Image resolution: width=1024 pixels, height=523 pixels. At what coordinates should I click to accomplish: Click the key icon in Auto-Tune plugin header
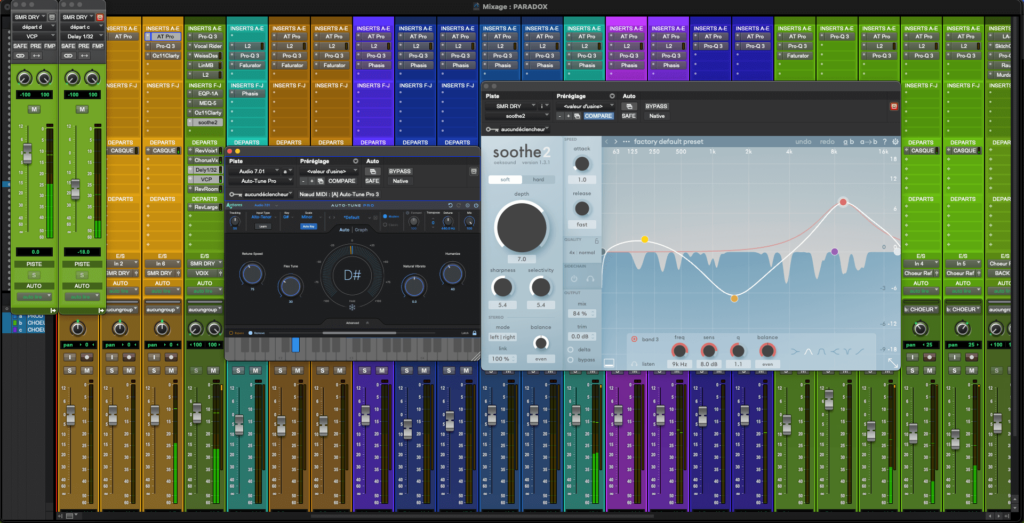pos(234,194)
